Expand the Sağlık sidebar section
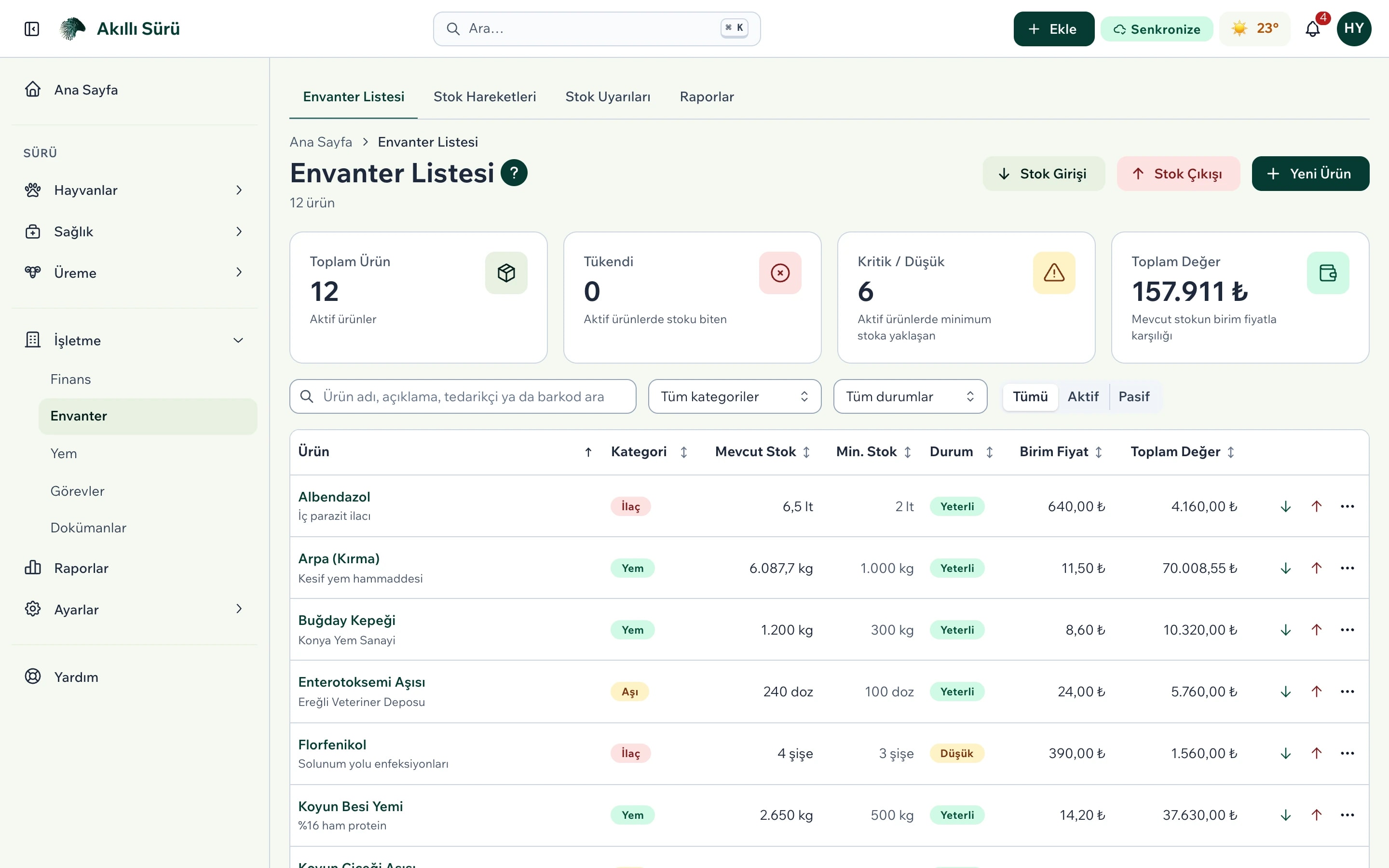Image resolution: width=1389 pixels, height=868 pixels. click(134, 231)
